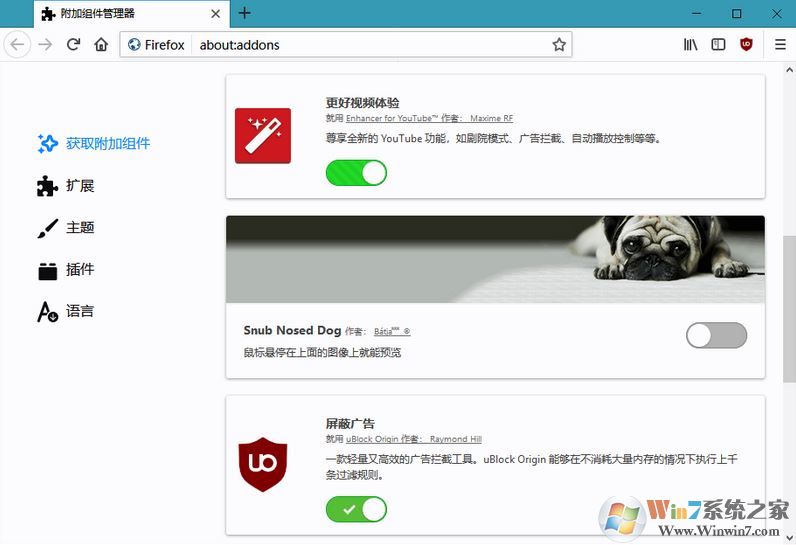Screen dimensions: 796x545
Task: Open the 插件 plugins section
Action: pos(66,270)
